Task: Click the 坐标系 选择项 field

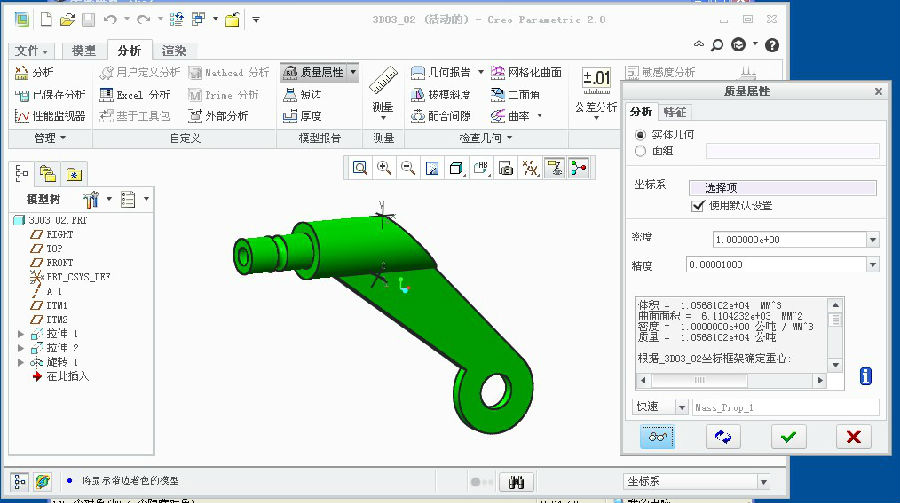Action: [782, 188]
